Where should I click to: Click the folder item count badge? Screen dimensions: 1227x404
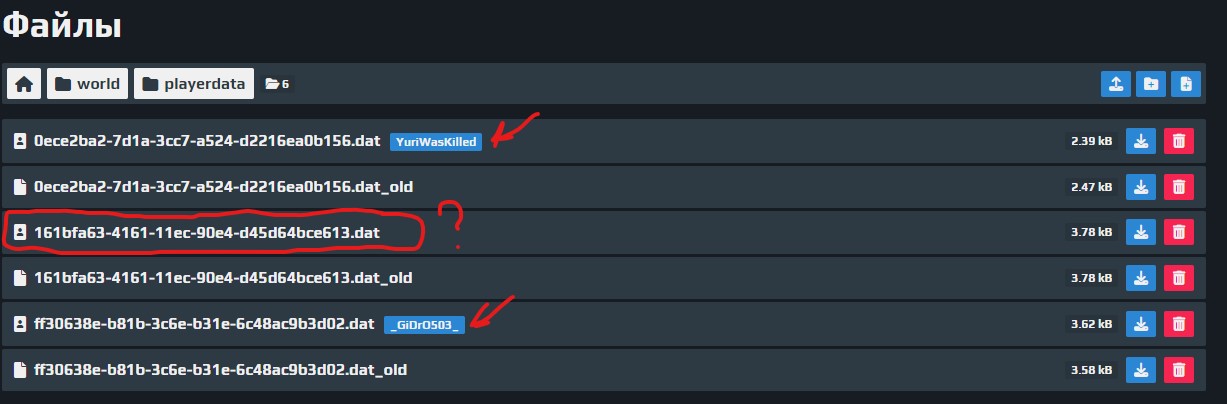(277, 85)
